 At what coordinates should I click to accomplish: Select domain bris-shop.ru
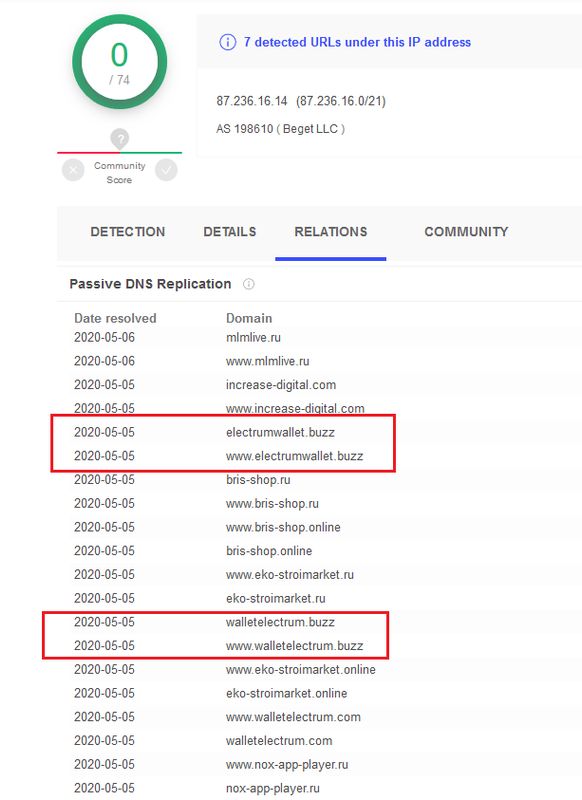coord(258,480)
